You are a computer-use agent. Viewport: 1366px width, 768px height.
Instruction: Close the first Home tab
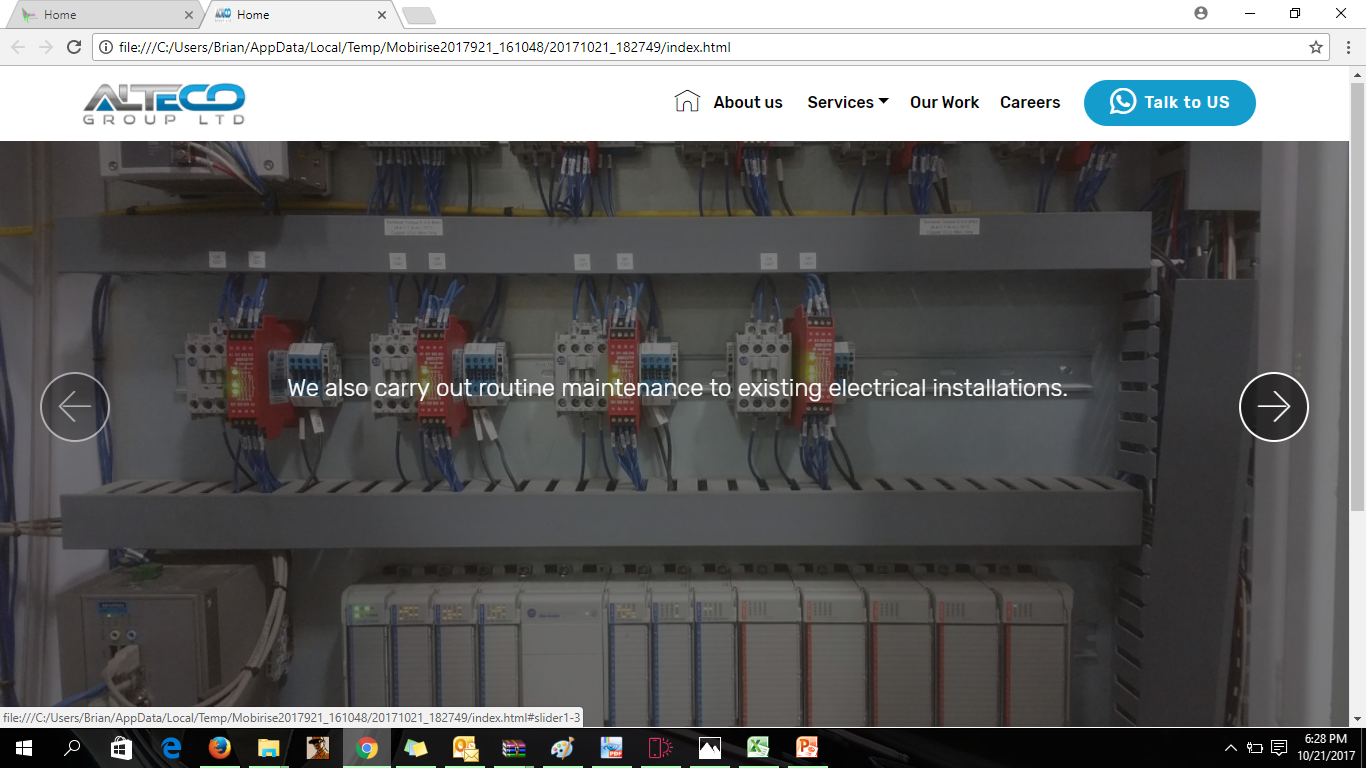189,15
